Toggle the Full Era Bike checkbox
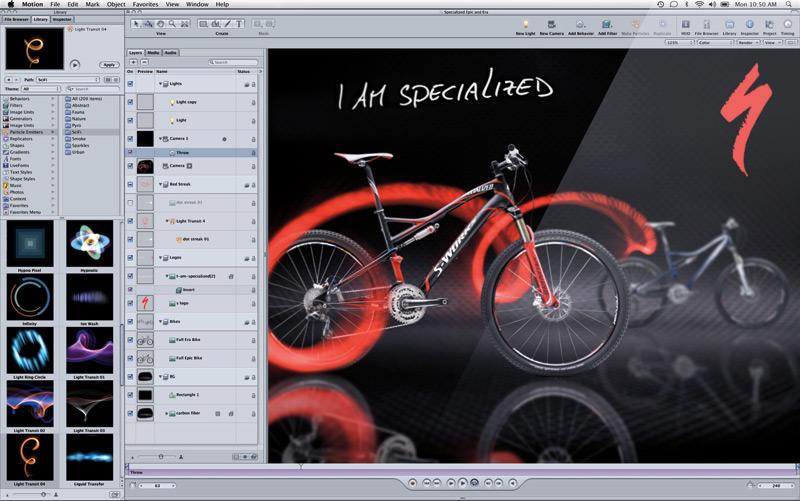Viewport: 800px width, 501px height. [x=130, y=340]
